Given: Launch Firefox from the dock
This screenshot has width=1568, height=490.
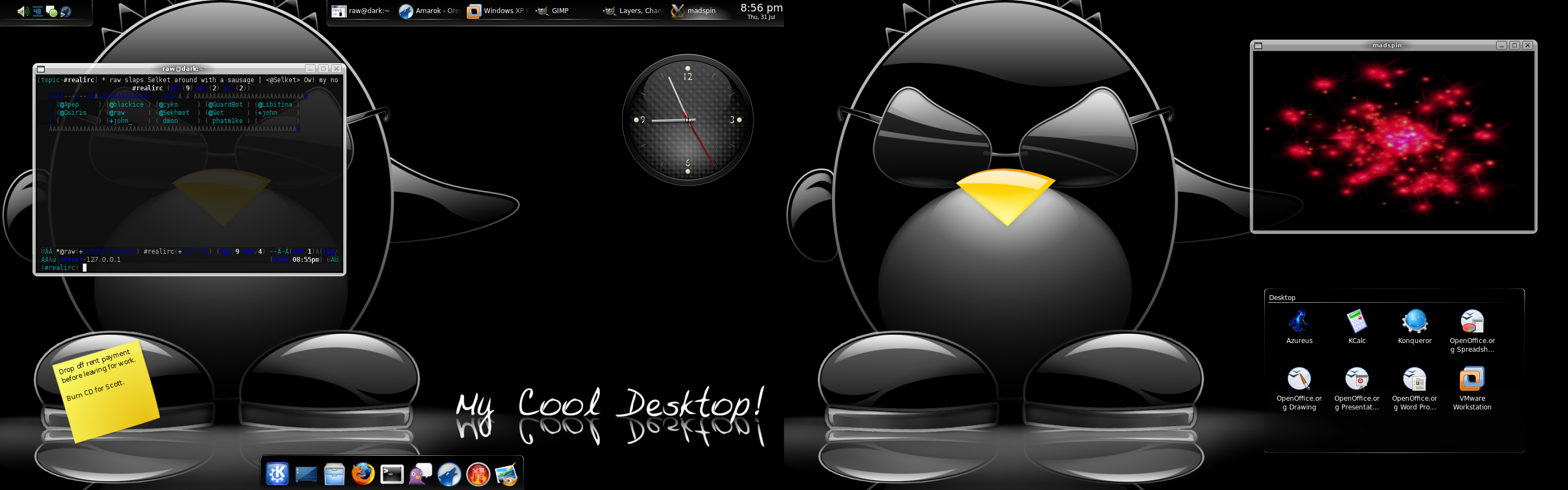Looking at the screenshot, I should 363,473.
